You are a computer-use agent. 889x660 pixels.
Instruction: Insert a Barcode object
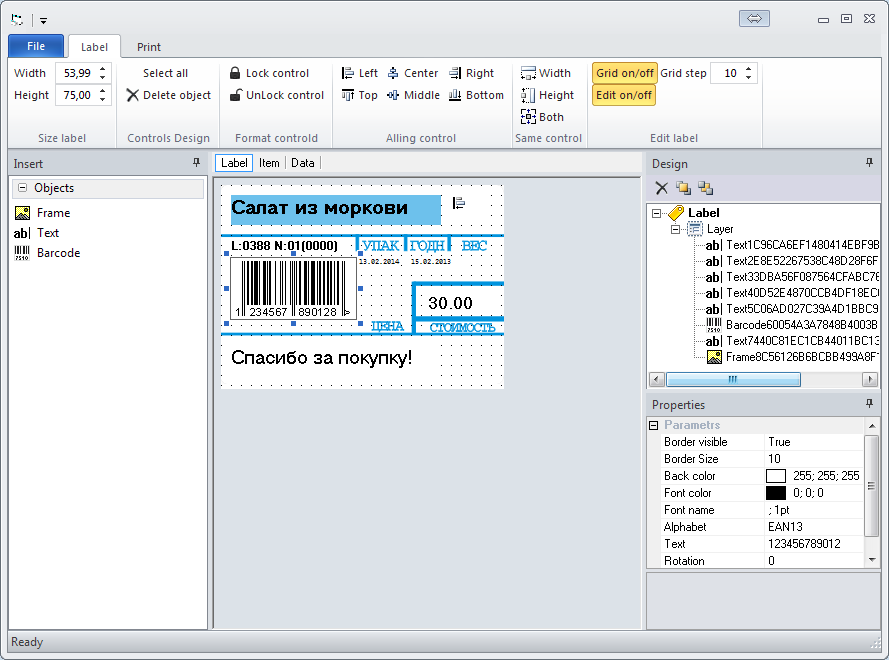tap(58, 253)
